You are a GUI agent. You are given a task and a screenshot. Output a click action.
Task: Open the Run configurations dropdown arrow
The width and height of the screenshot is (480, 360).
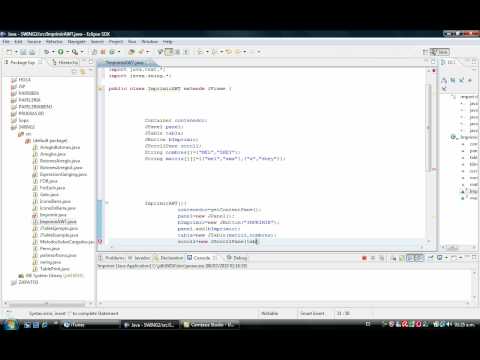[67, 52]
